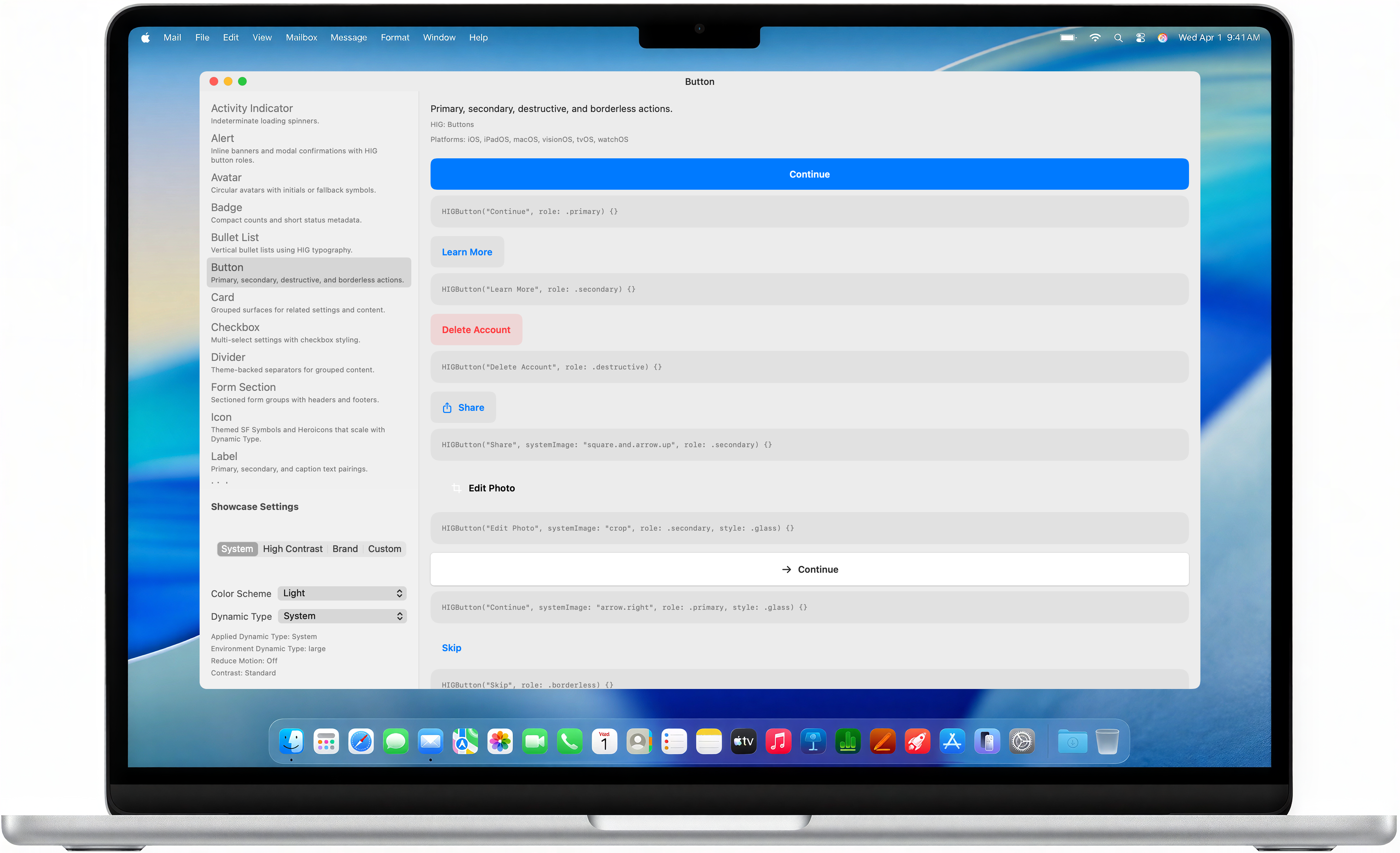1400x853 pixels.
Task: Open Reminders from the Dock
Action: click(674, 741)
